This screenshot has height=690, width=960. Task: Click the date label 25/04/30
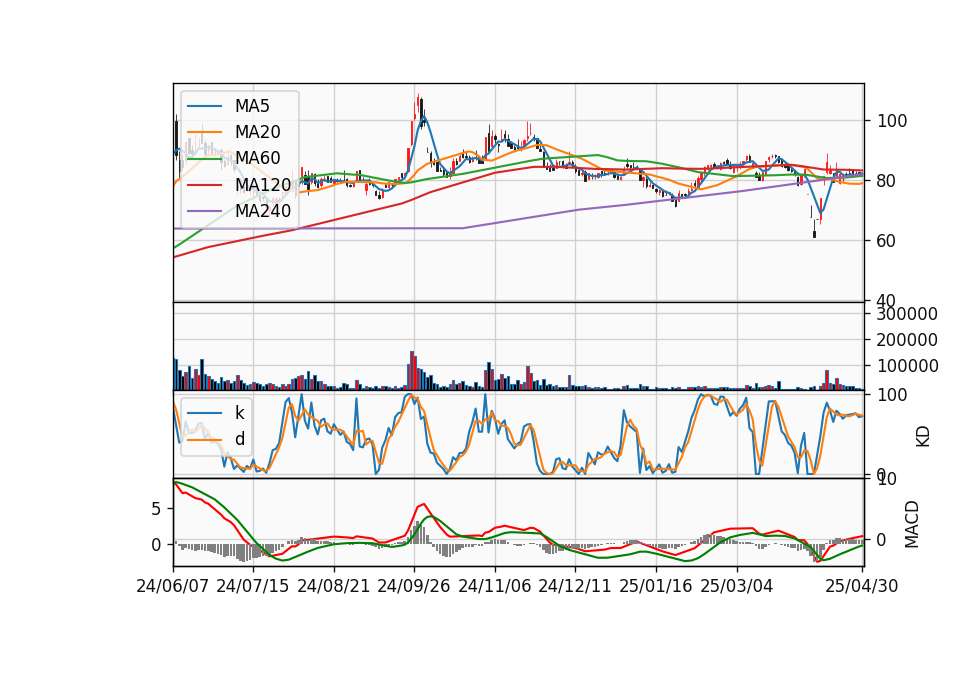point(862,586)
